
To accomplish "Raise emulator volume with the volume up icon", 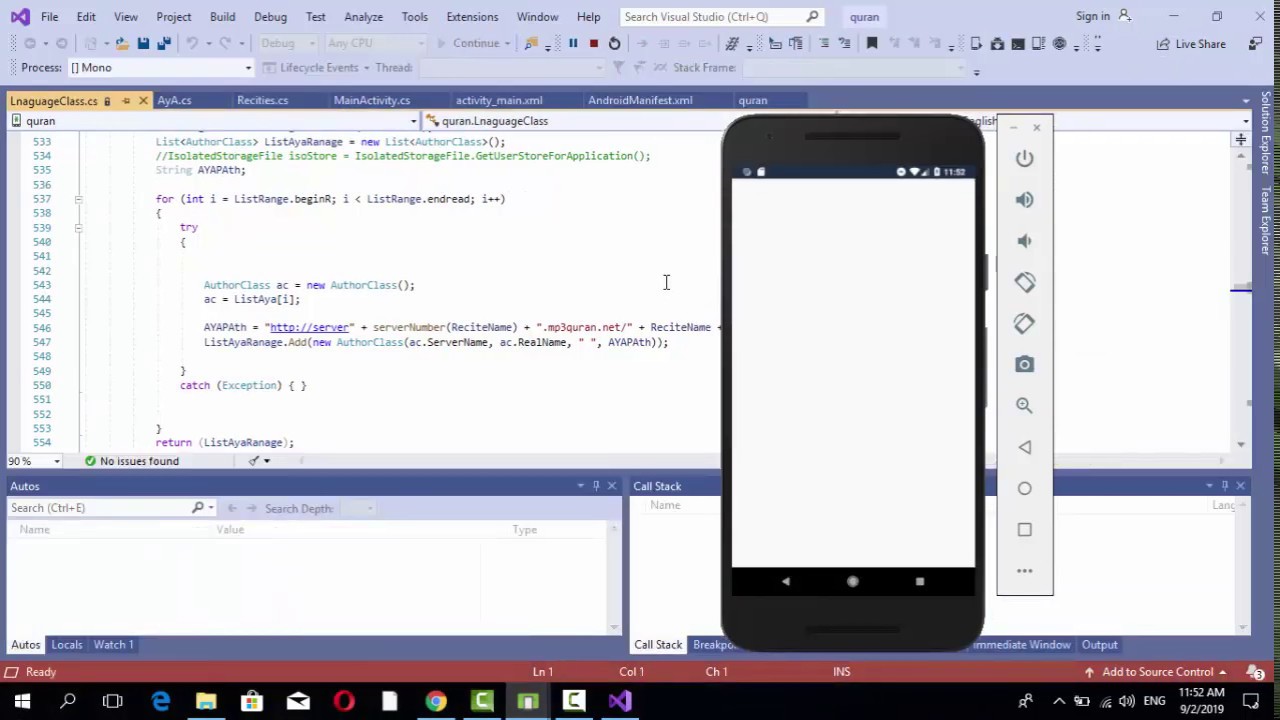I will pos(1024,200).
